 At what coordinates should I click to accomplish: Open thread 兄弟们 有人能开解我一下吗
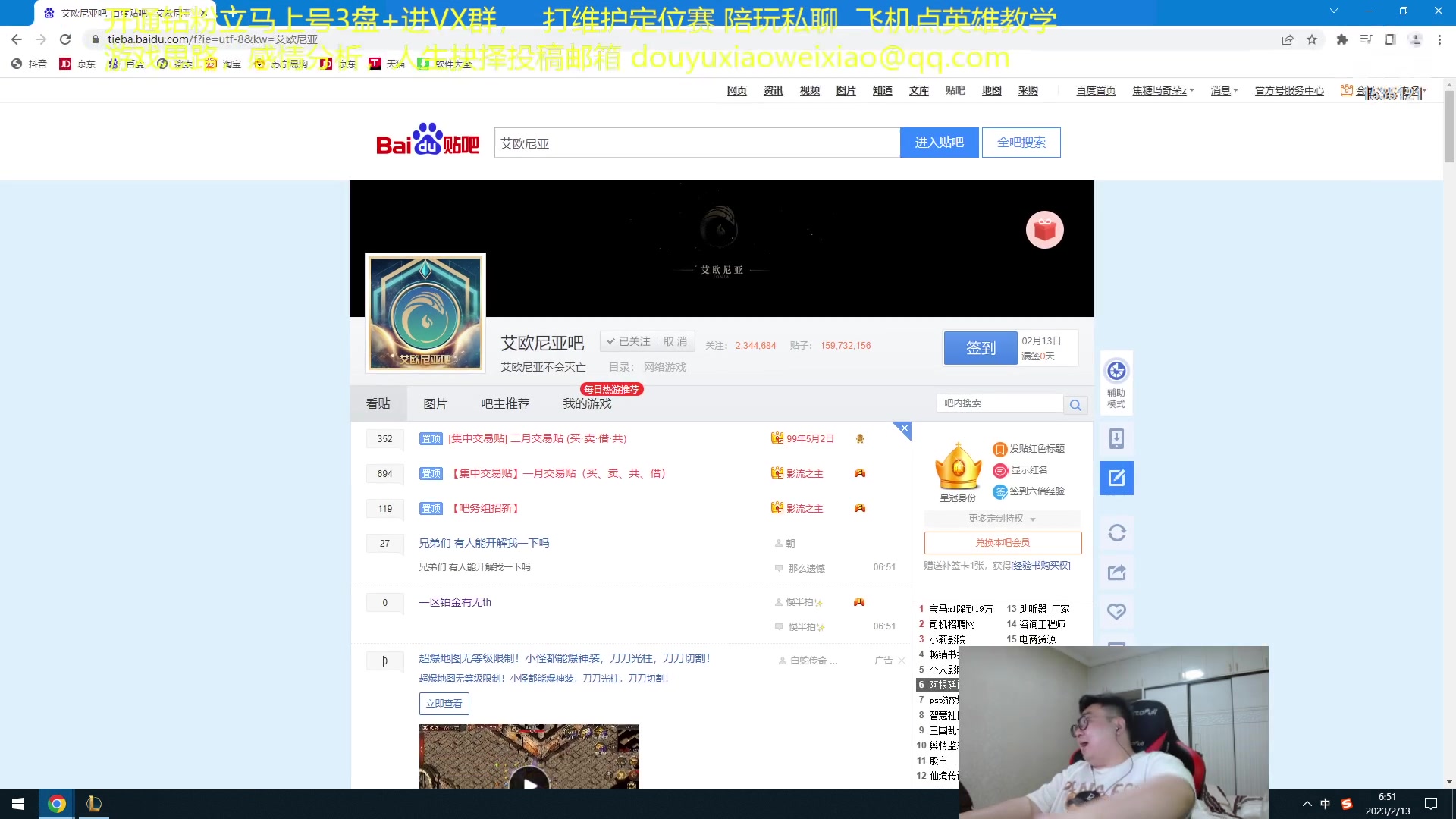click(x=484, y=543)
